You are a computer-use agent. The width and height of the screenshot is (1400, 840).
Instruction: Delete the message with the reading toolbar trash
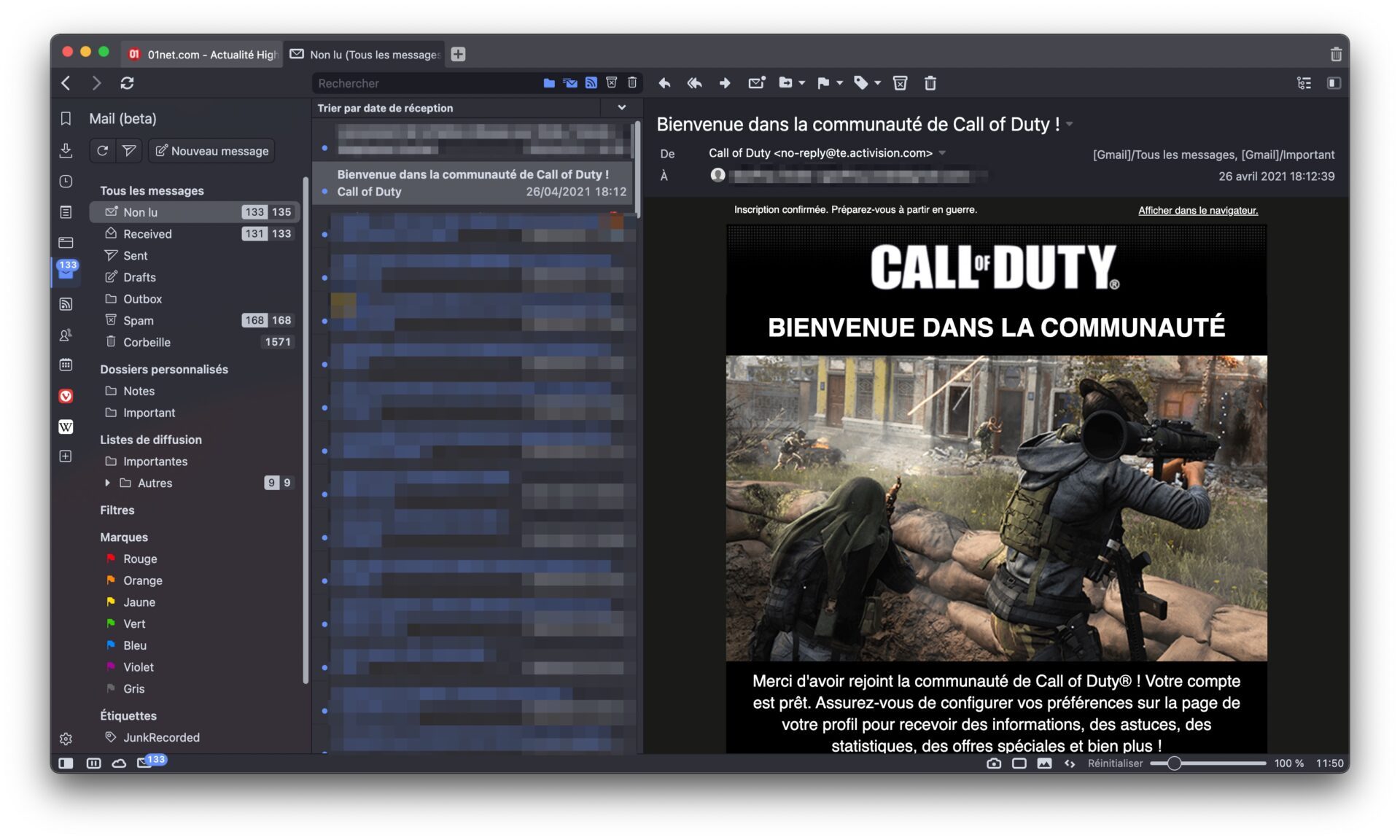930,83
